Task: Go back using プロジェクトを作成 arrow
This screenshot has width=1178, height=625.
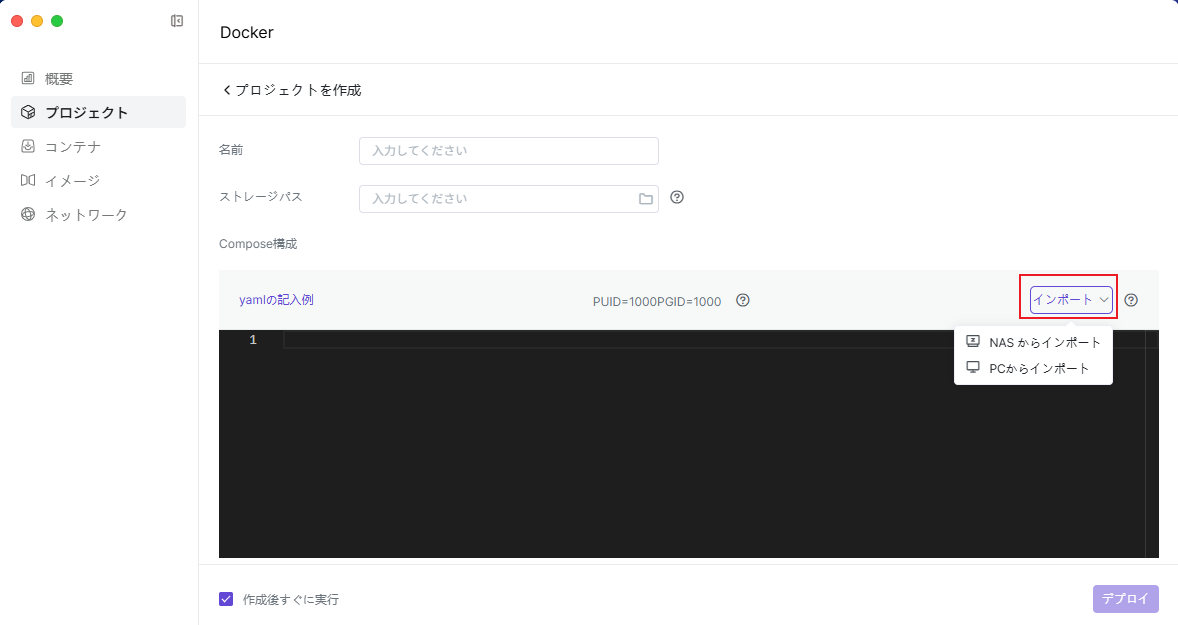Action: click(227, 90)
